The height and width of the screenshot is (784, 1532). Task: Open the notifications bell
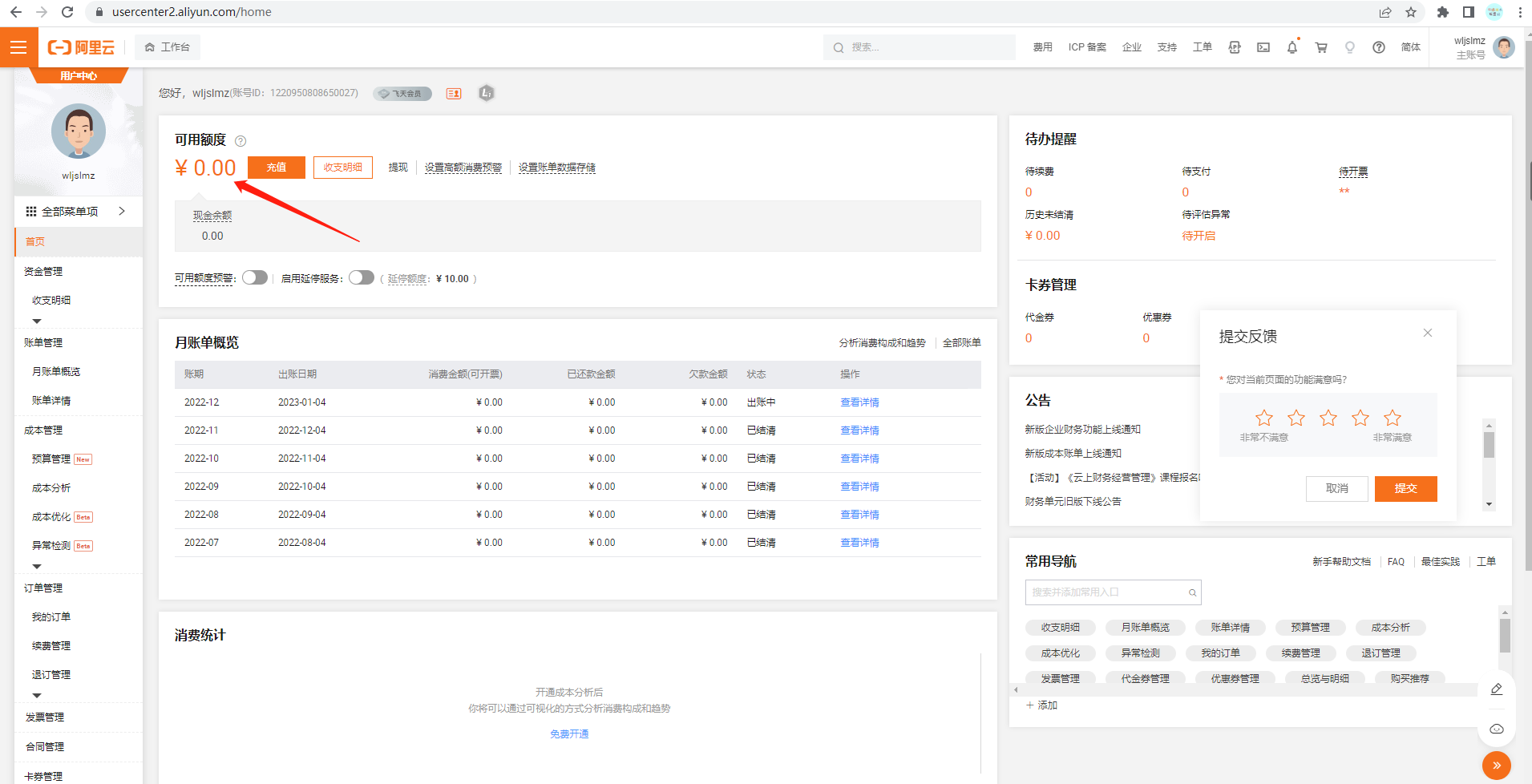pos(1292,47)
